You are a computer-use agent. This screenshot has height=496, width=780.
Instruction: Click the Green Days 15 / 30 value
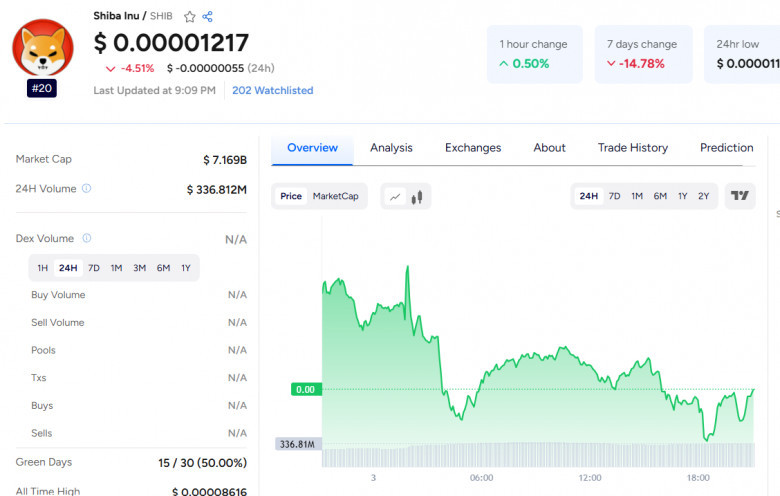(202, 463)
